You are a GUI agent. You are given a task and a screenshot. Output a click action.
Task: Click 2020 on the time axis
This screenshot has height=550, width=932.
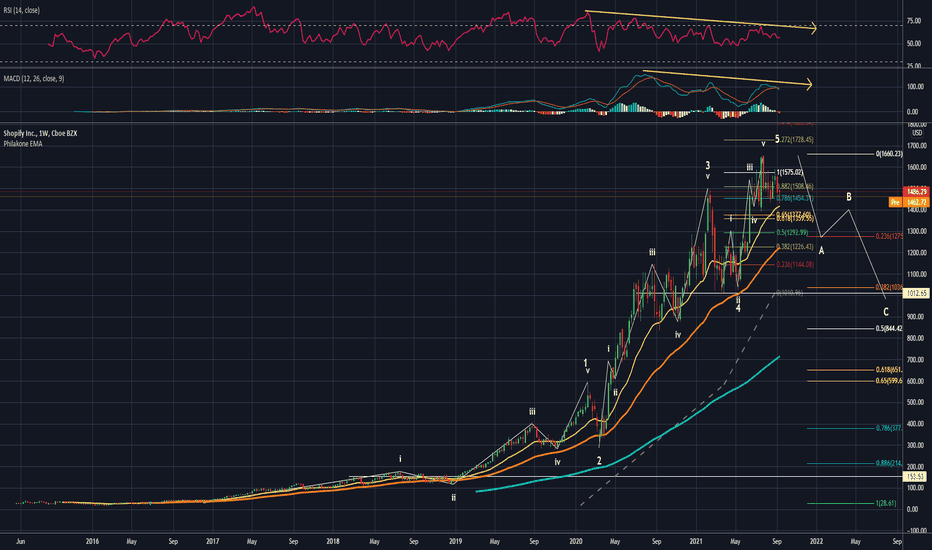[575, 541]
